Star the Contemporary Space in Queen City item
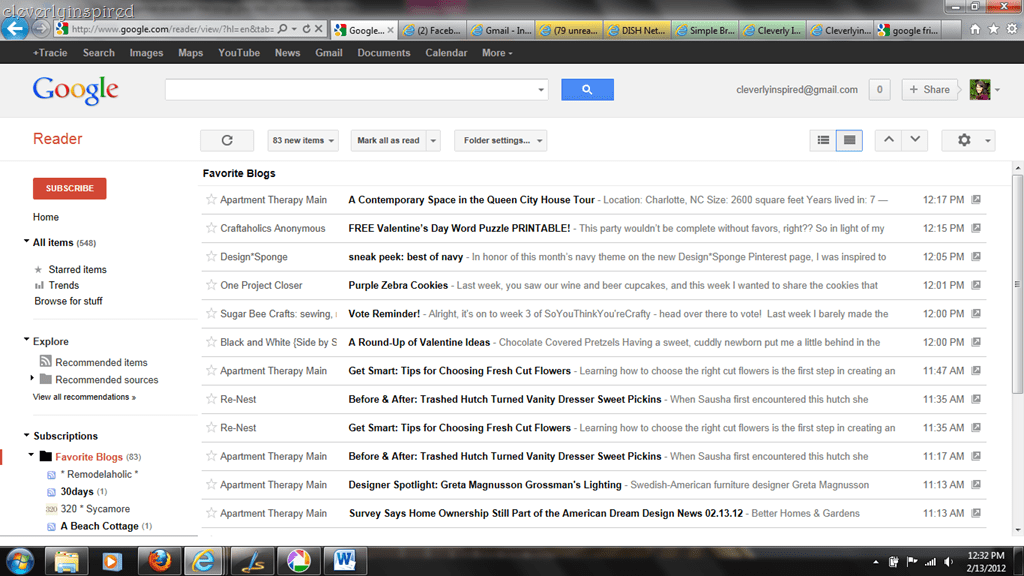 pyautogui.click(x=210, y=199)
